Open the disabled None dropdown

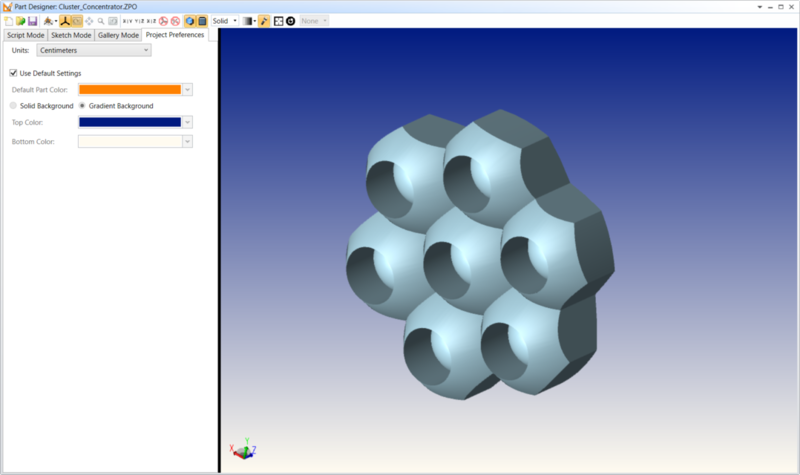[314, 21]
